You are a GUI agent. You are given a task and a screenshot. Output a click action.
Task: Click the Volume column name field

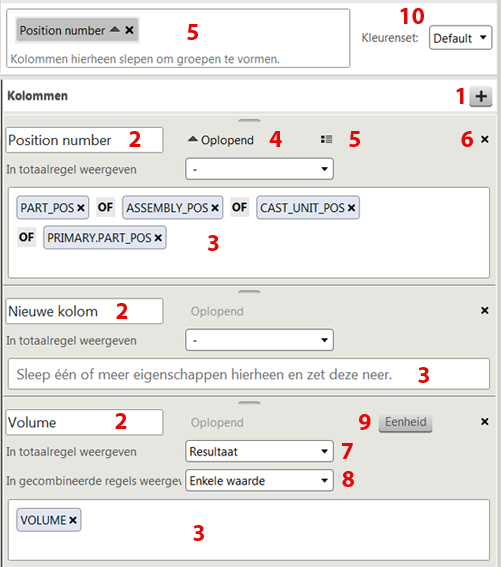84,422
